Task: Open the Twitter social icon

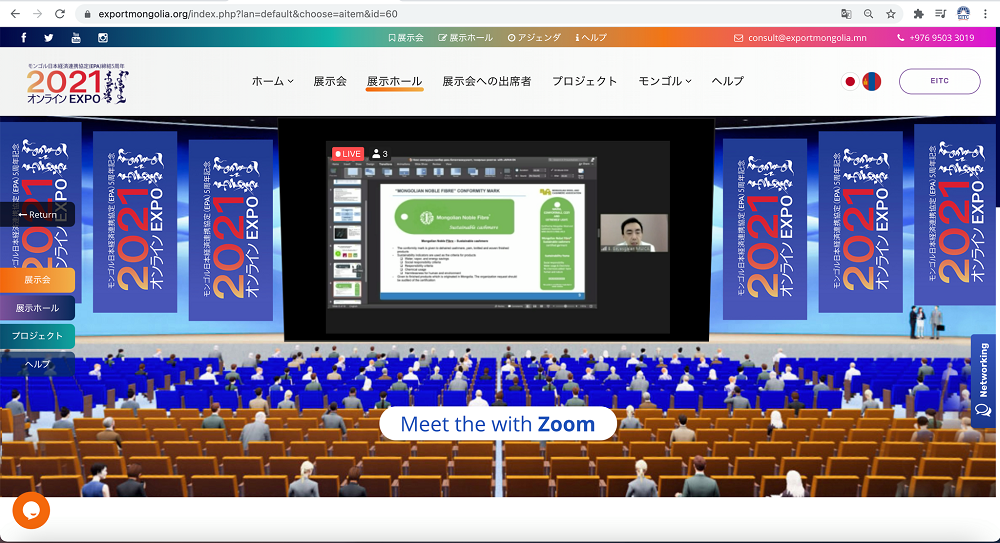Action: coord(49,38)
